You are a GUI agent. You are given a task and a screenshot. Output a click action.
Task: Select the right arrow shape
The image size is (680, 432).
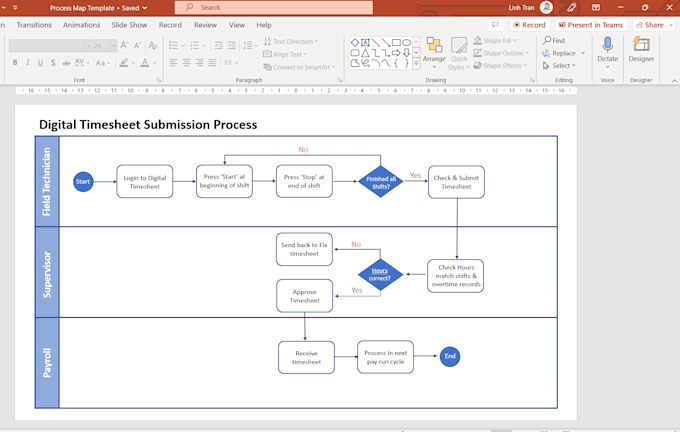(396, 53)
